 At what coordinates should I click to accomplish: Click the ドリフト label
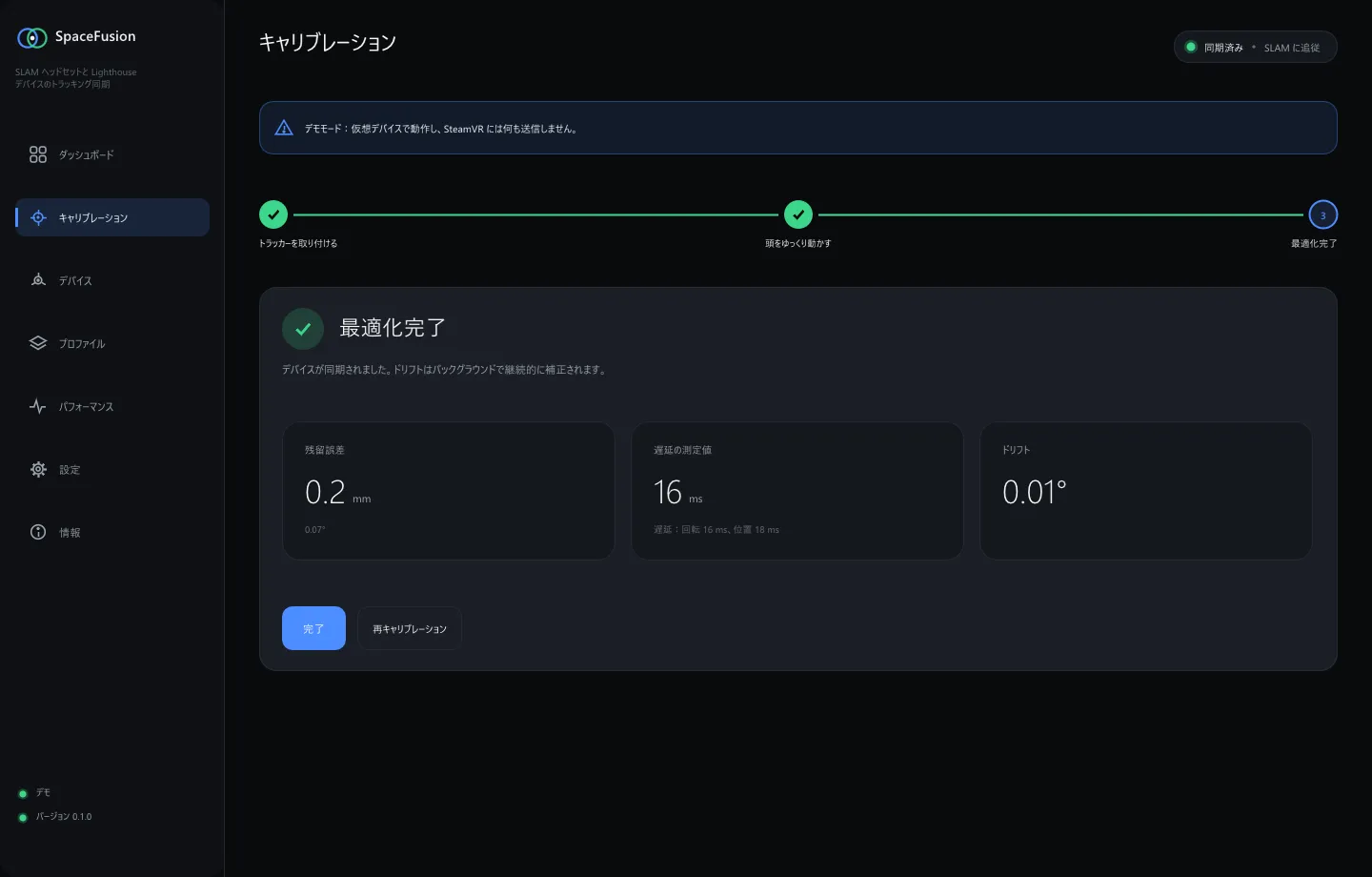coord(1016,450)
